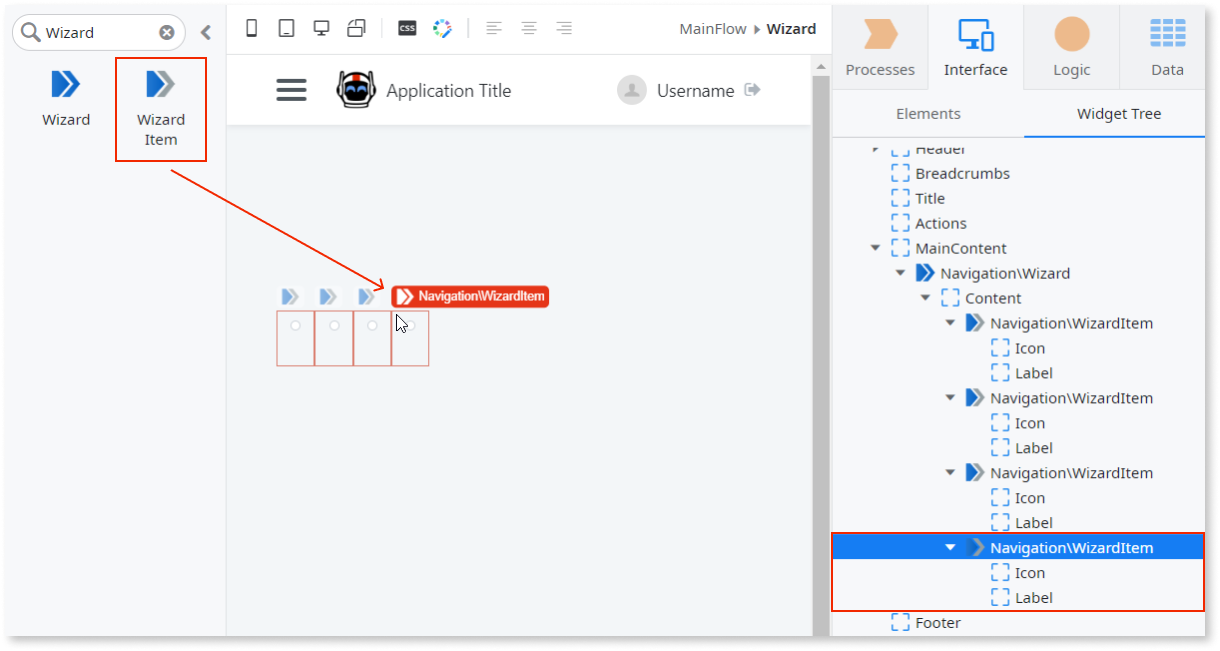Screen dimensions: 1220x651
Task: Select tablet preview mode
Action: point(286,29)
